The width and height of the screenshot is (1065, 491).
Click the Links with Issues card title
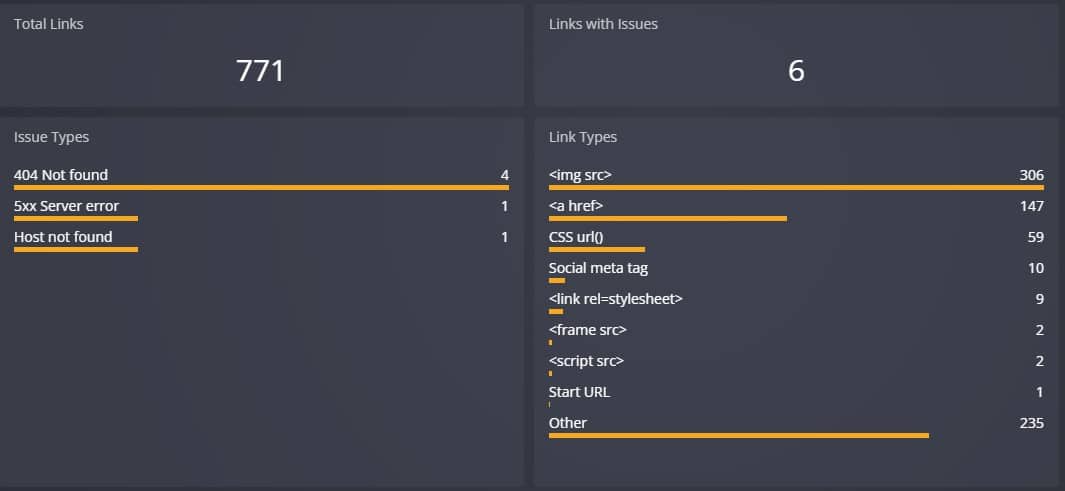click(x=603, y=24)
